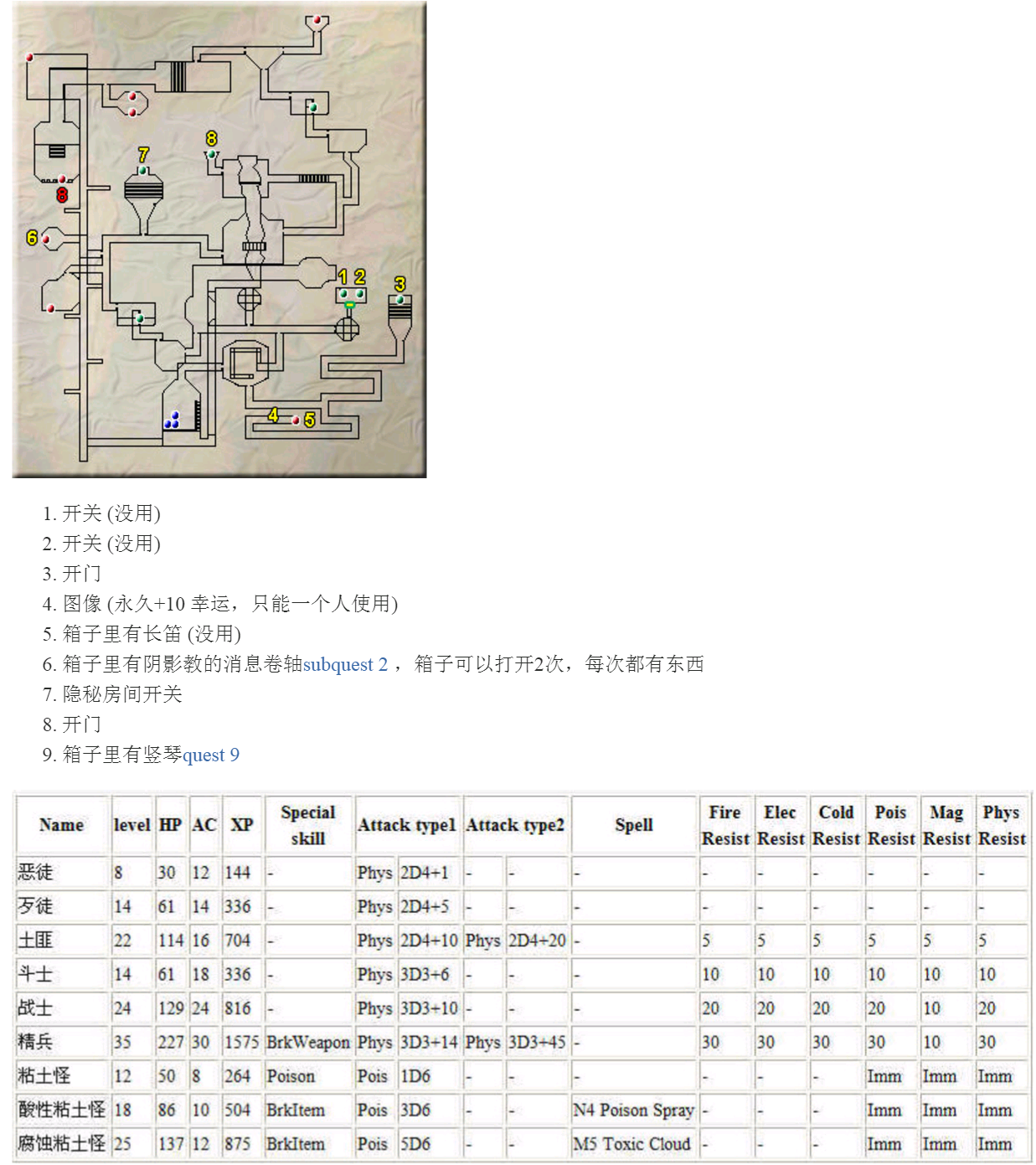Click yellow marker 6 on the map
Screen dimensions: 1036x1165
(32, 238)
